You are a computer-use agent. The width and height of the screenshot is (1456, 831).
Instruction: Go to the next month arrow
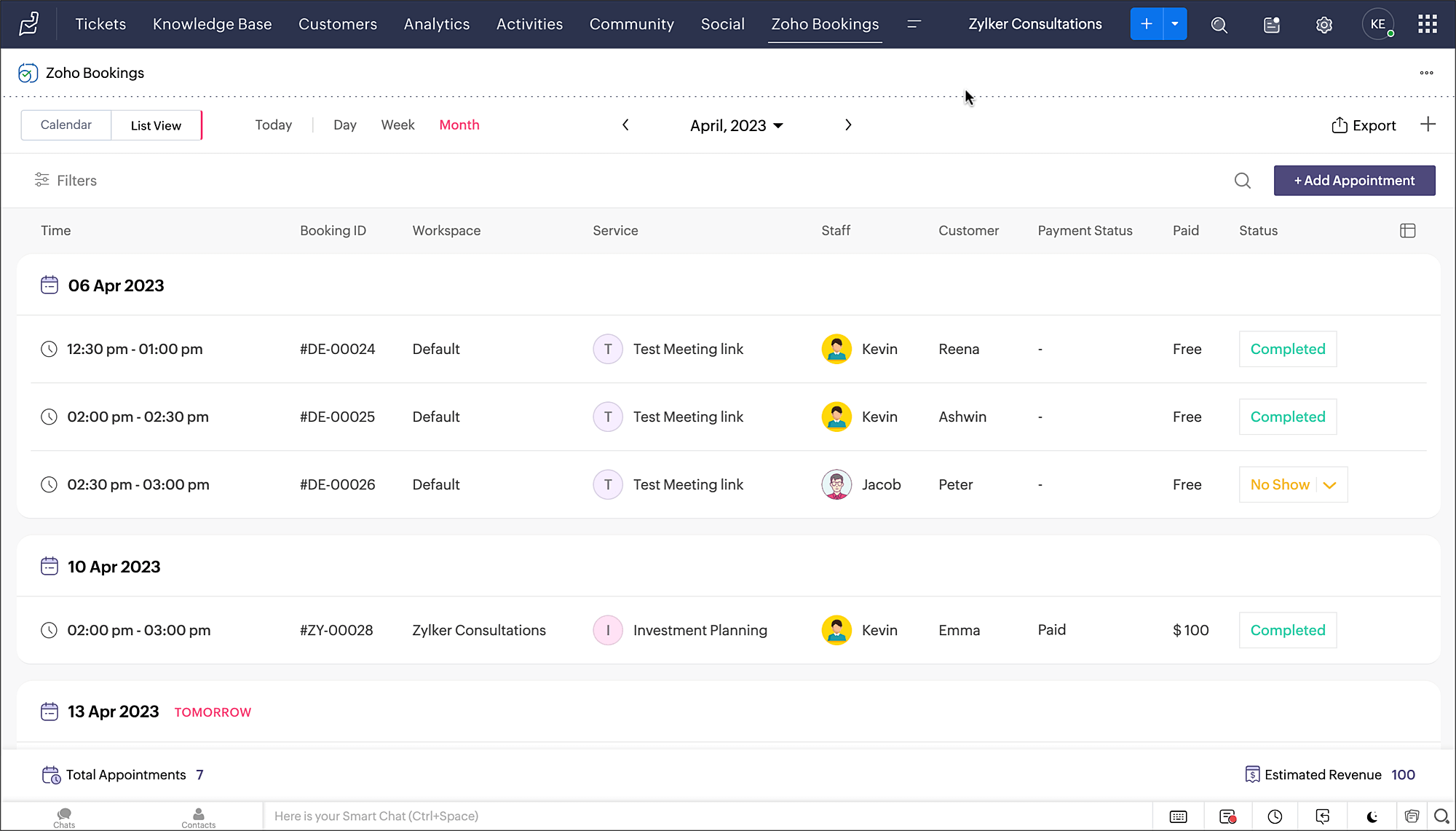[x=848, y=125]
